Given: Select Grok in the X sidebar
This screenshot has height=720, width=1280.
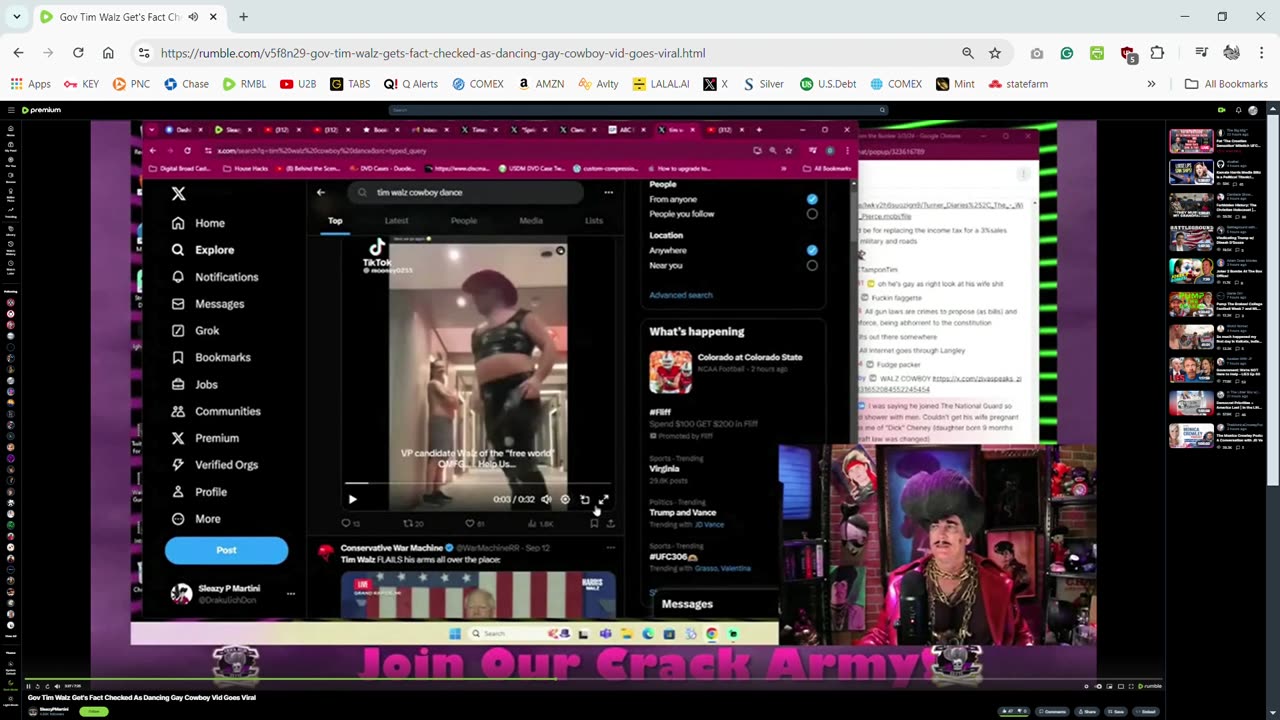Looking at the screenshot, I should click(196, 330).
